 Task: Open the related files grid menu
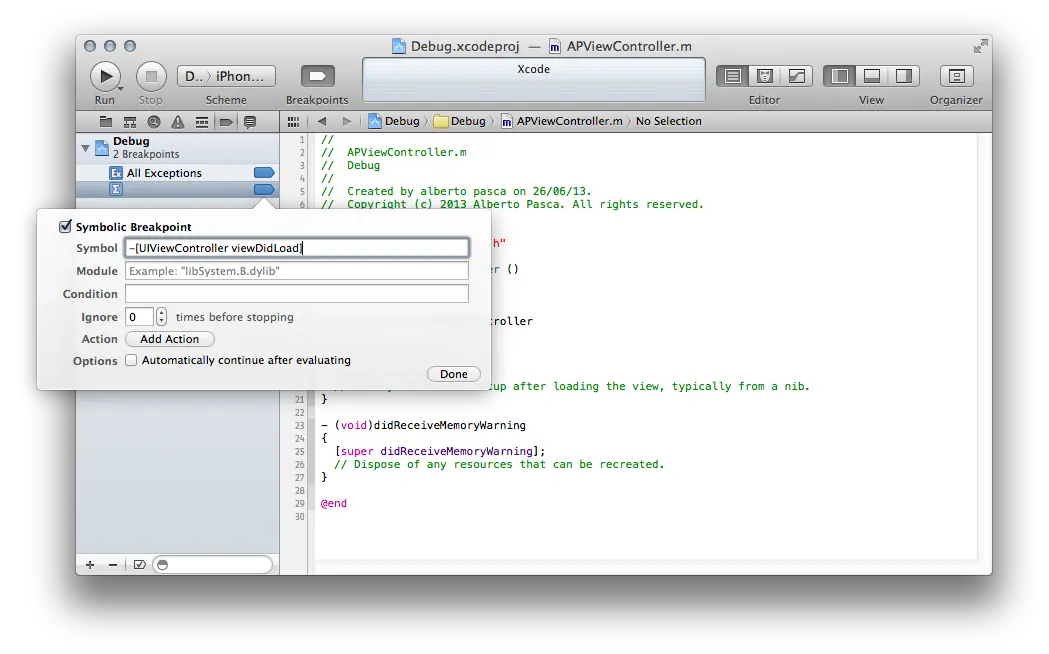pyautogui.click(x=293, y=122)
